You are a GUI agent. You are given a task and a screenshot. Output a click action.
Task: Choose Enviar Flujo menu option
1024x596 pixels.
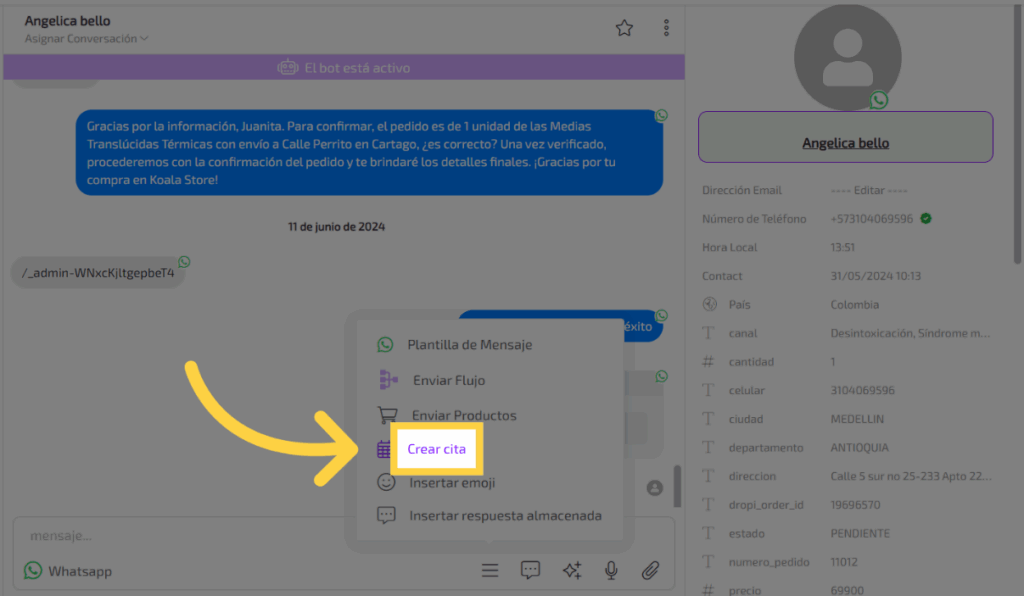pyautogui.click(x=448, y=380)
